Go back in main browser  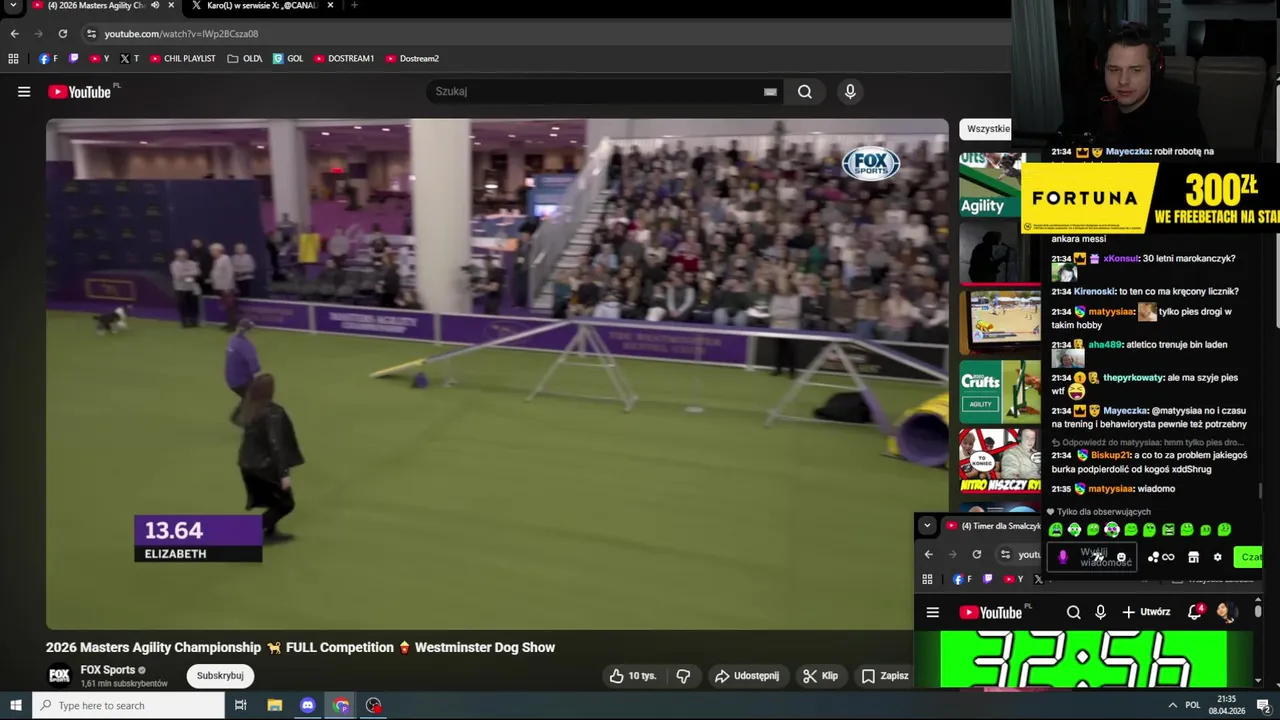(14, 34)
